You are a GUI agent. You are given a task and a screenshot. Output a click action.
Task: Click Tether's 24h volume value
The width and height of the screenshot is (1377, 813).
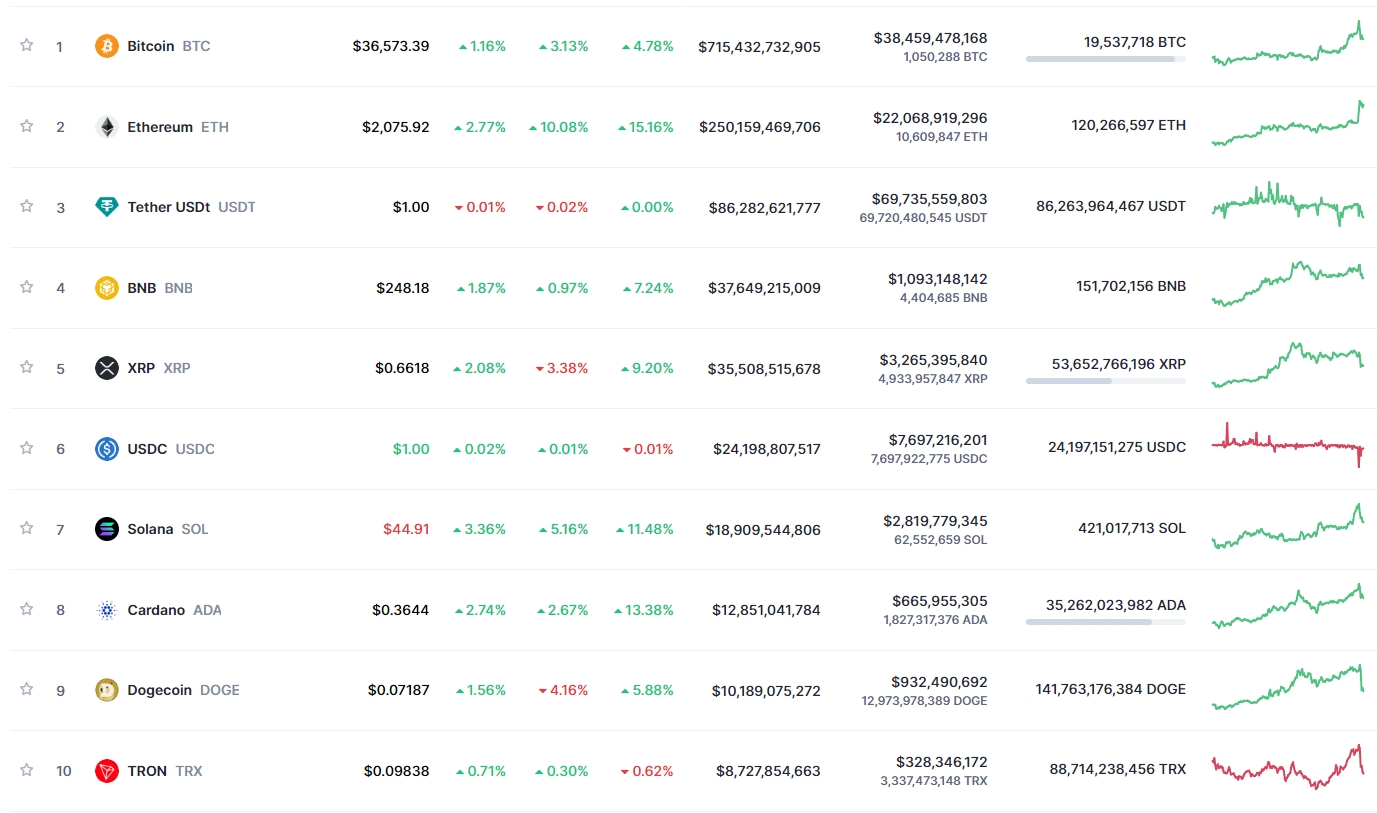pos(930,199)
